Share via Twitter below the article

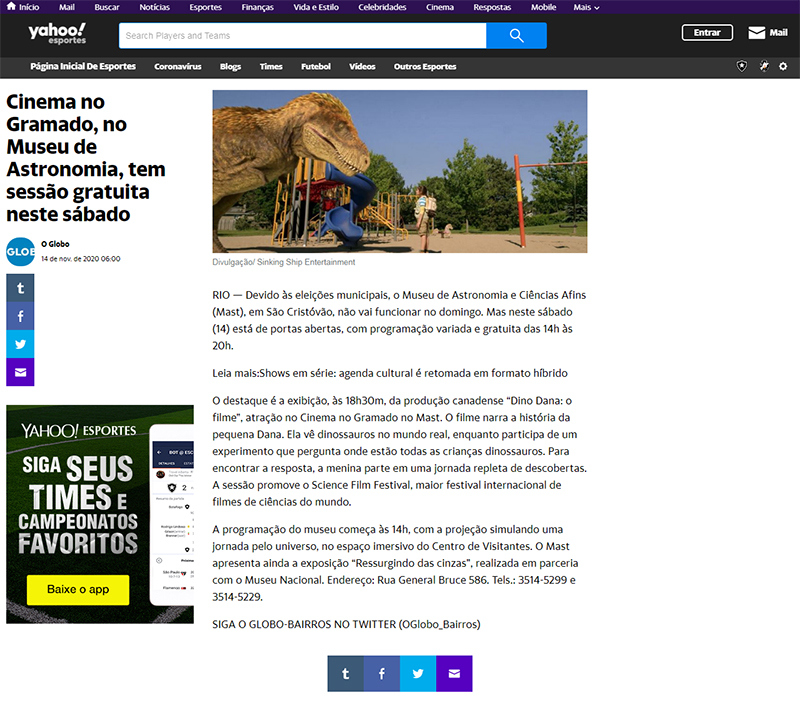[418, 674]
